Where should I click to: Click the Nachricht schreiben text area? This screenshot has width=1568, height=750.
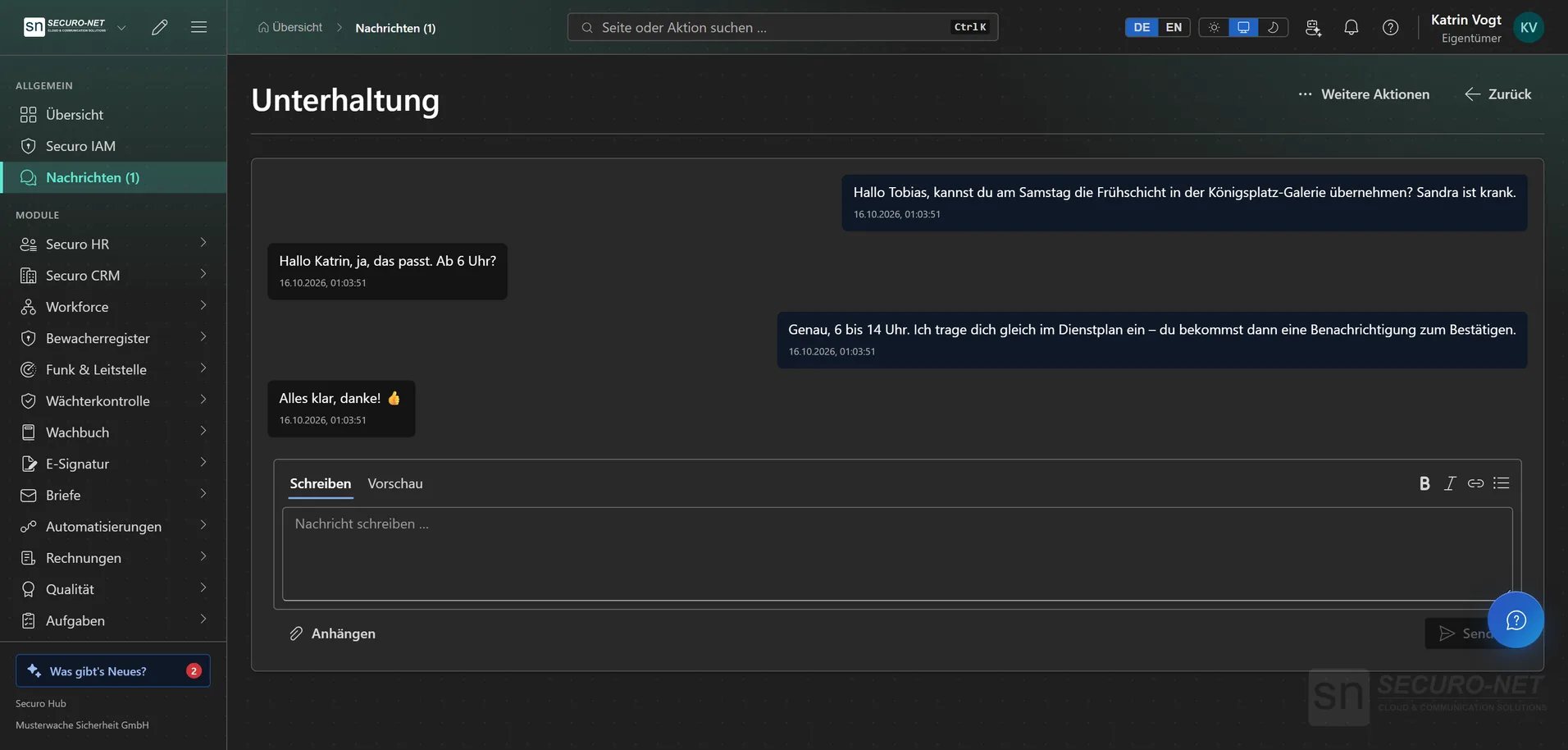click(897, 554)
